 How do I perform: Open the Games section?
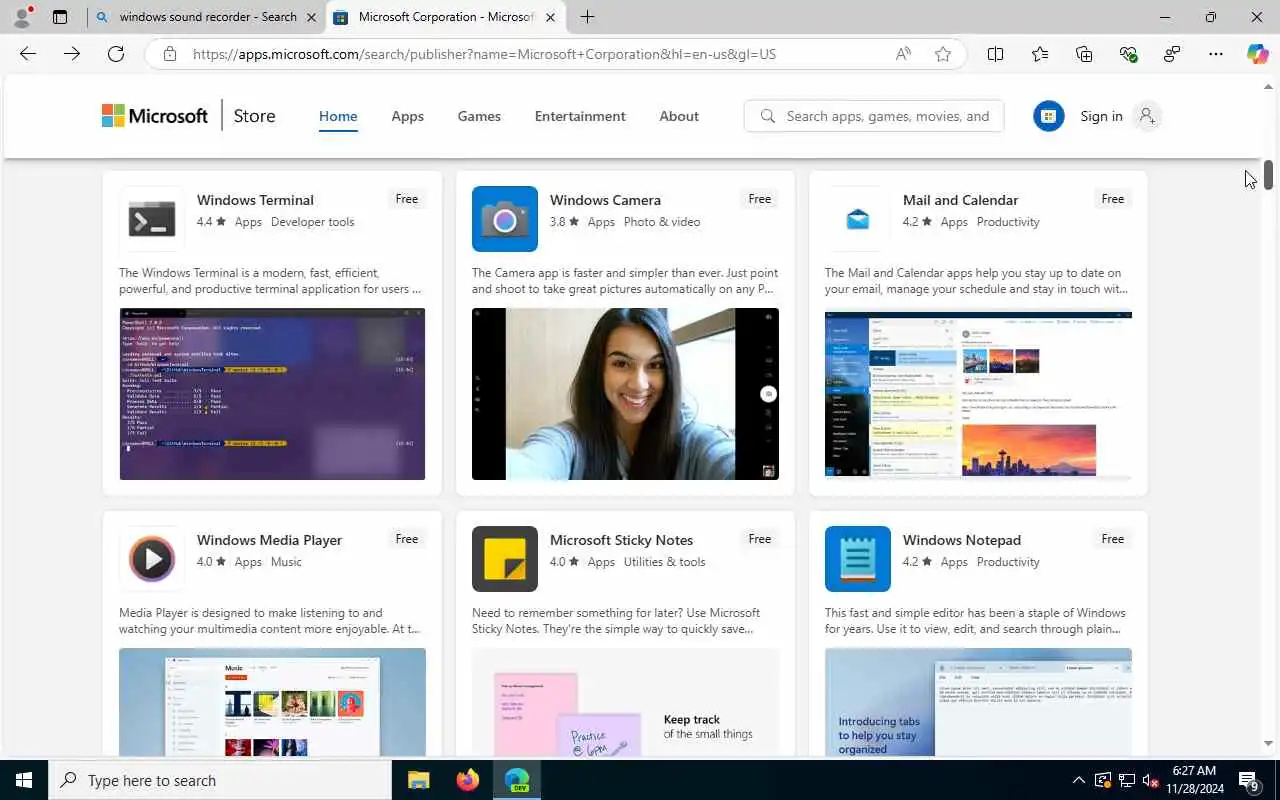click(x=479, y=116)
